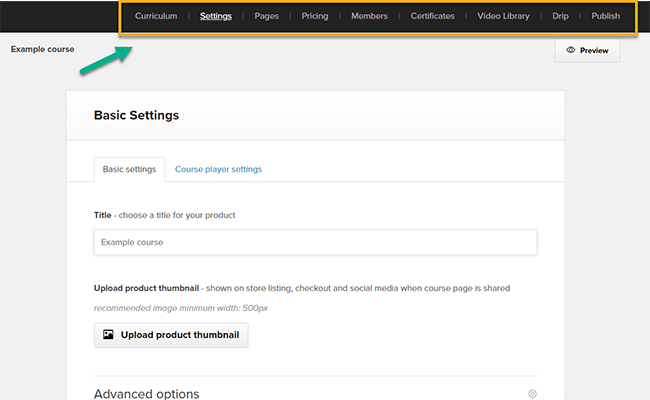
Task: Click the eye icon on the Preview button
Action: point(571,50)
